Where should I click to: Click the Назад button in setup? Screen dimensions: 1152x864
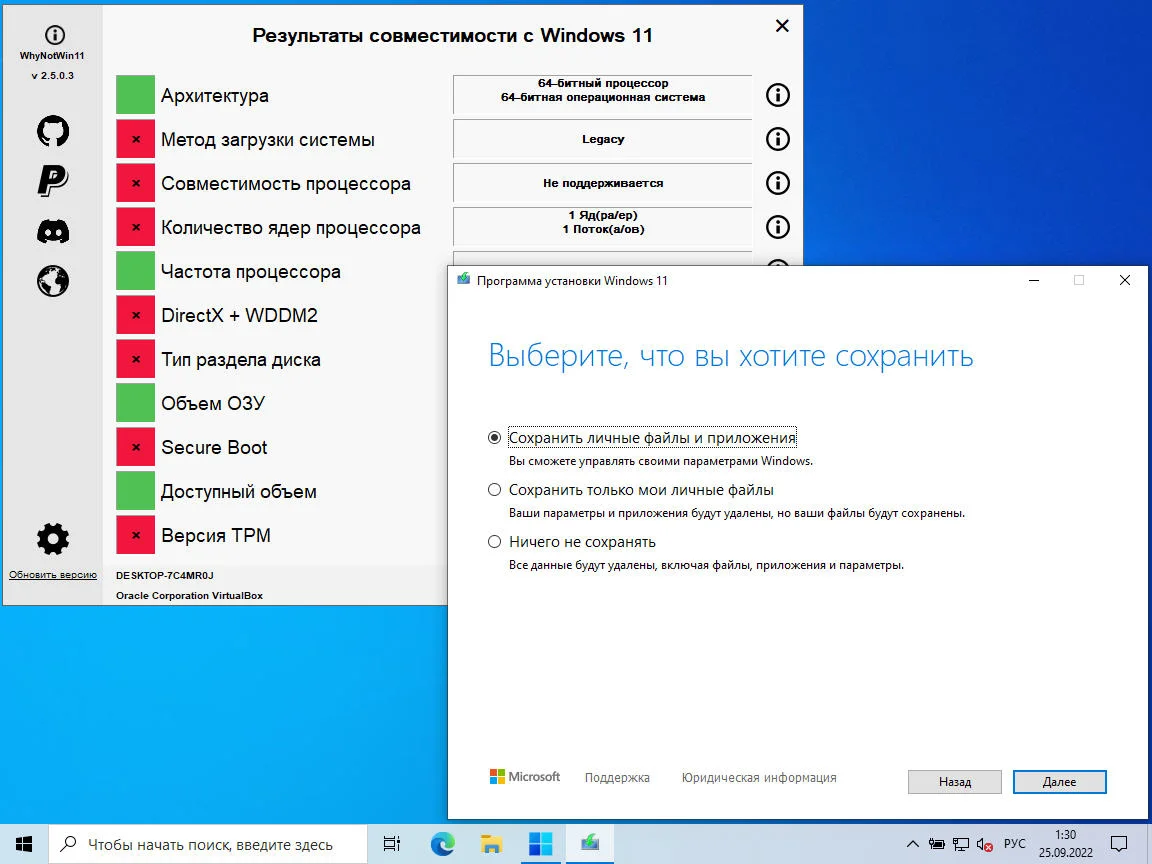pyautogui.click(x=954, y=782)
